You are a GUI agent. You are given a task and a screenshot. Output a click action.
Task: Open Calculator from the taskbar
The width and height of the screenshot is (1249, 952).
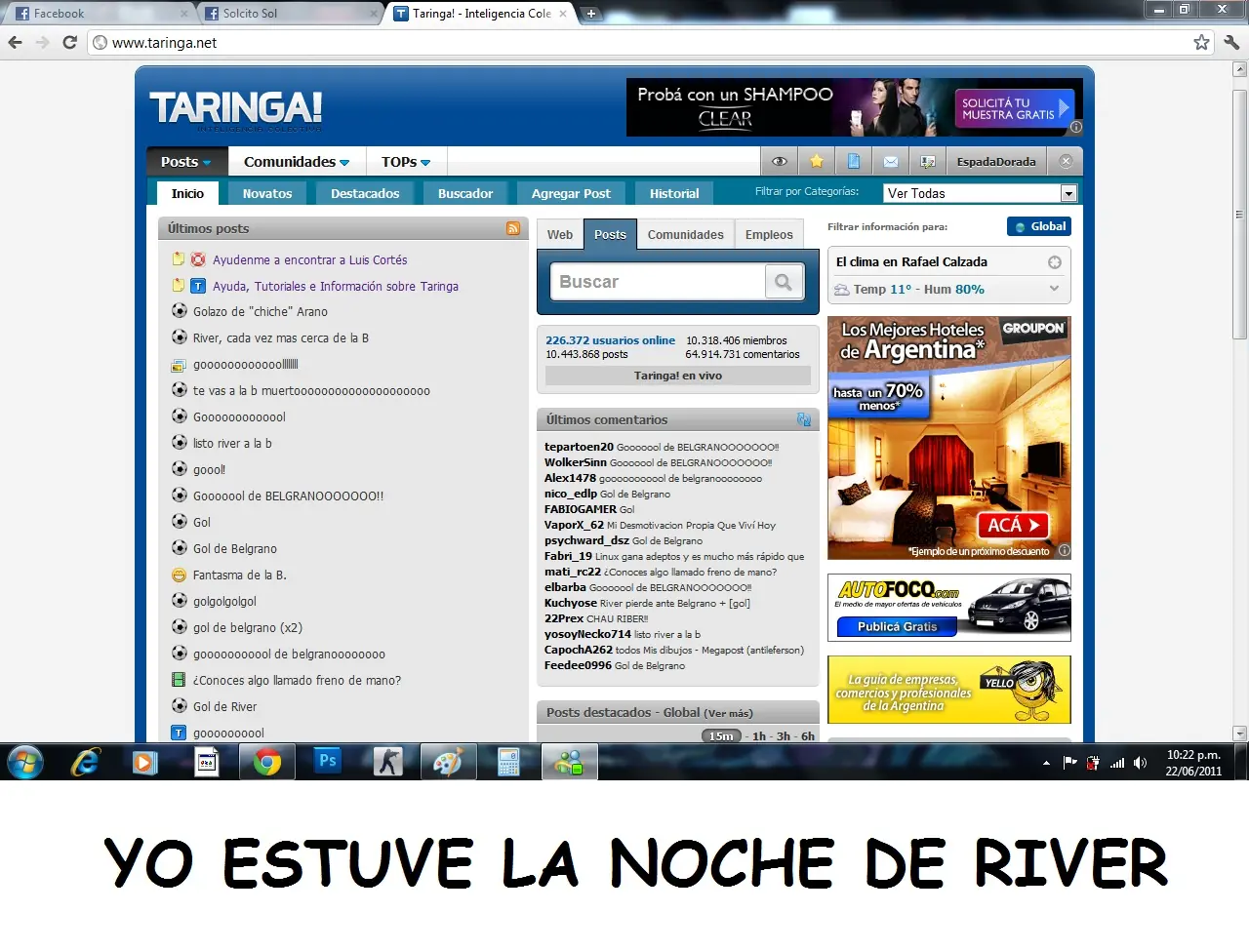click(508, 762)
